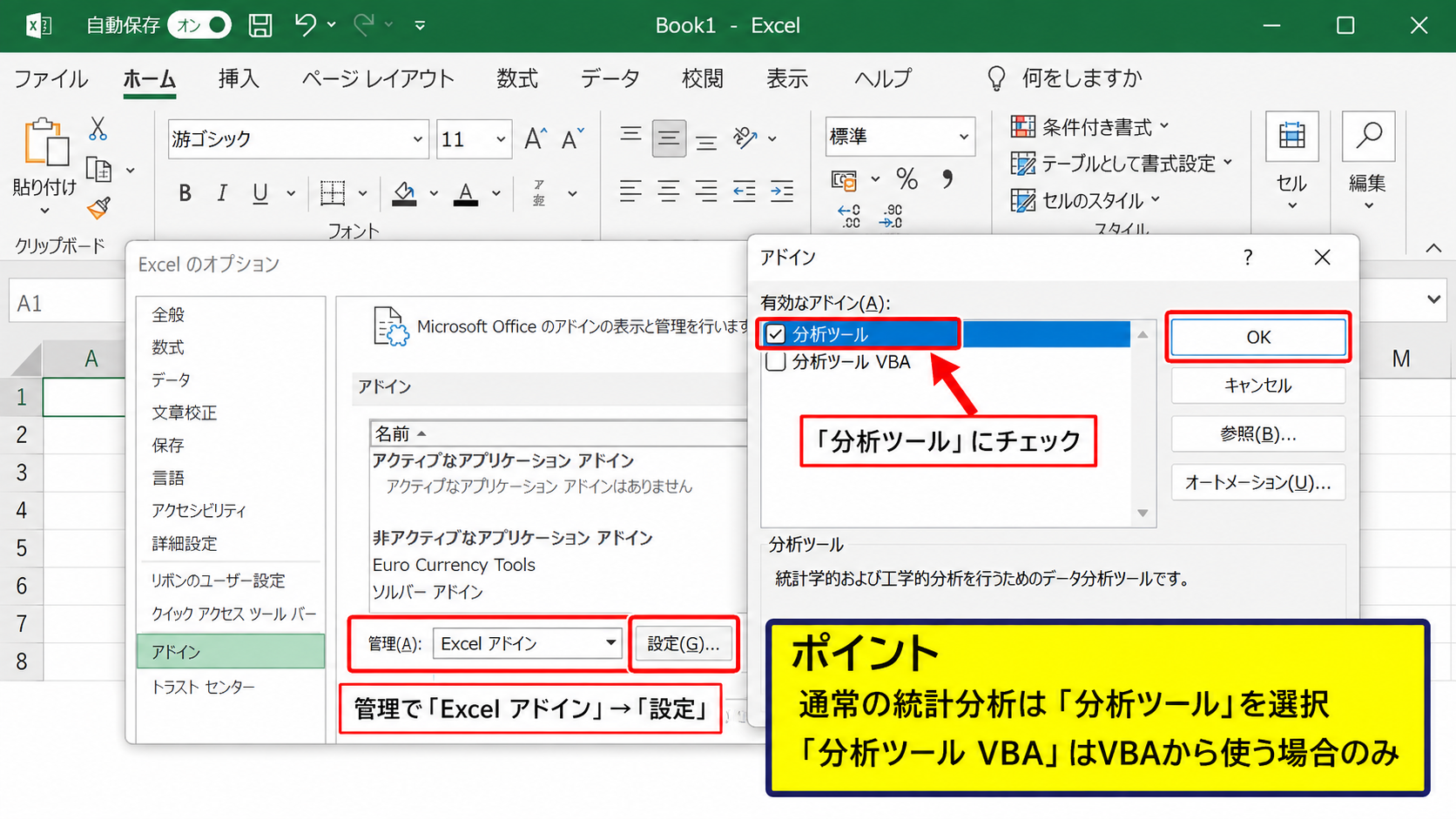
Task: Click the center horizontally icon
Action: coord(669,191)
